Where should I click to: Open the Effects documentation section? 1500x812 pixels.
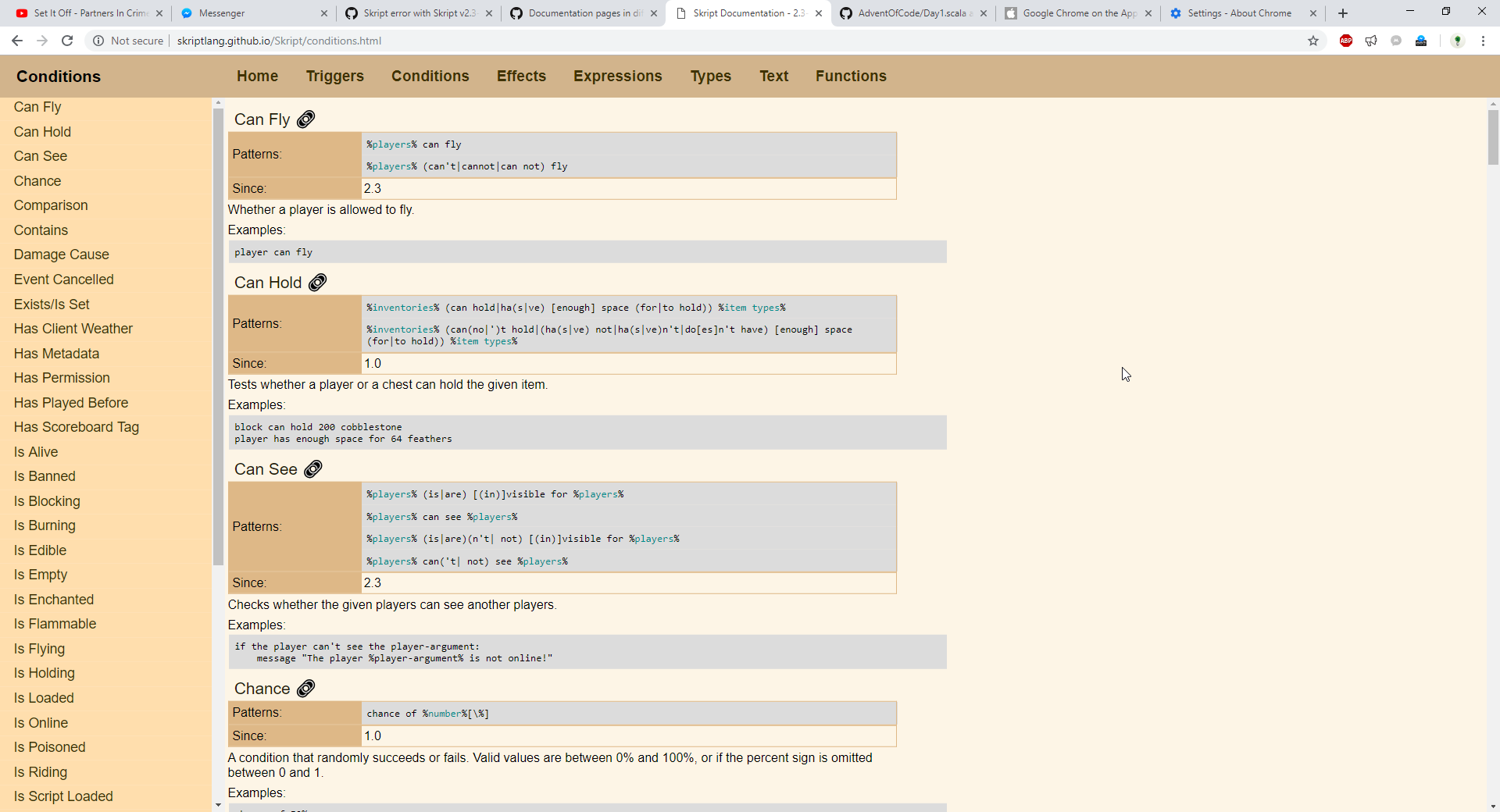(520, 76)
